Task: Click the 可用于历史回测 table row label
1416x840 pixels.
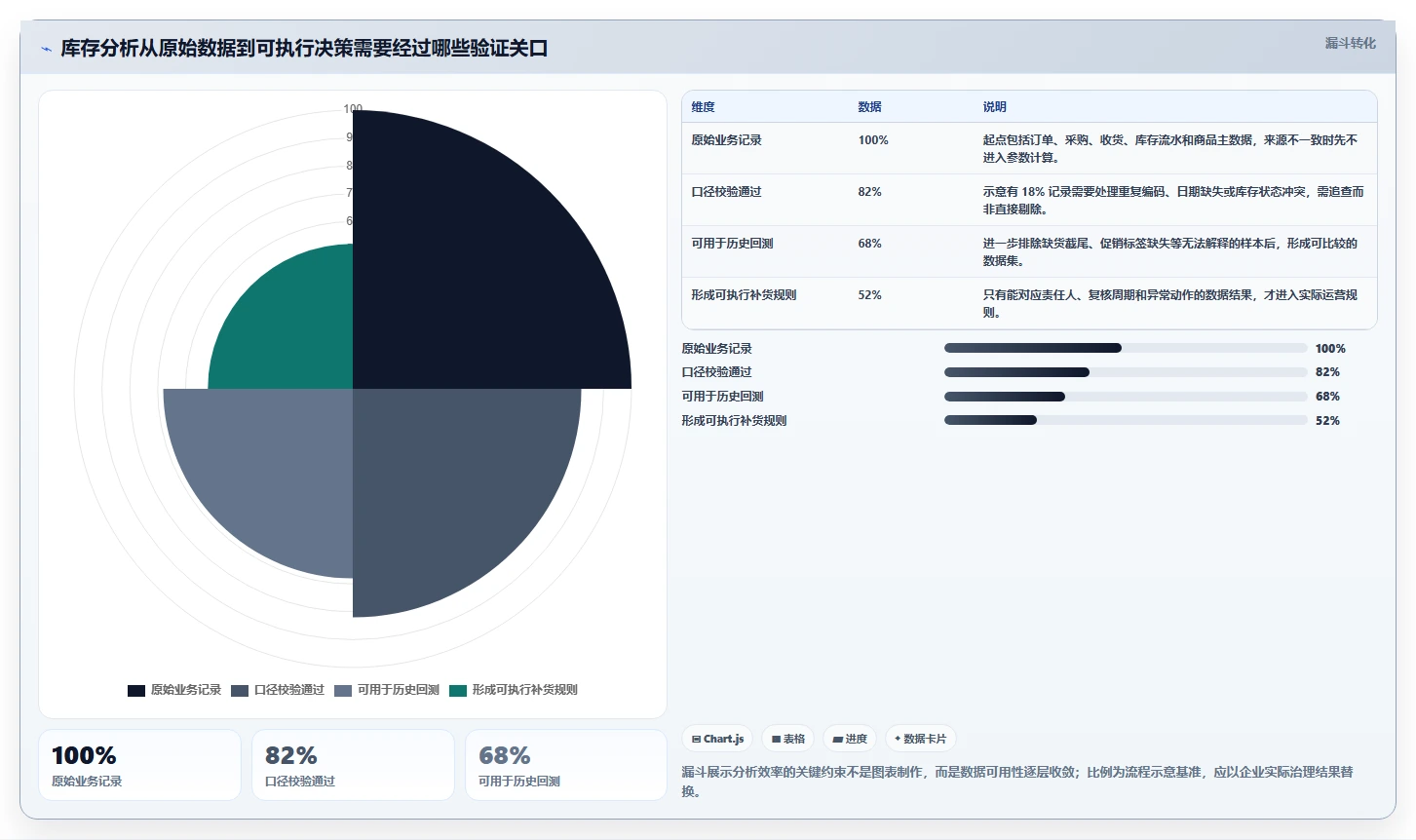Action: pos(732,244)
